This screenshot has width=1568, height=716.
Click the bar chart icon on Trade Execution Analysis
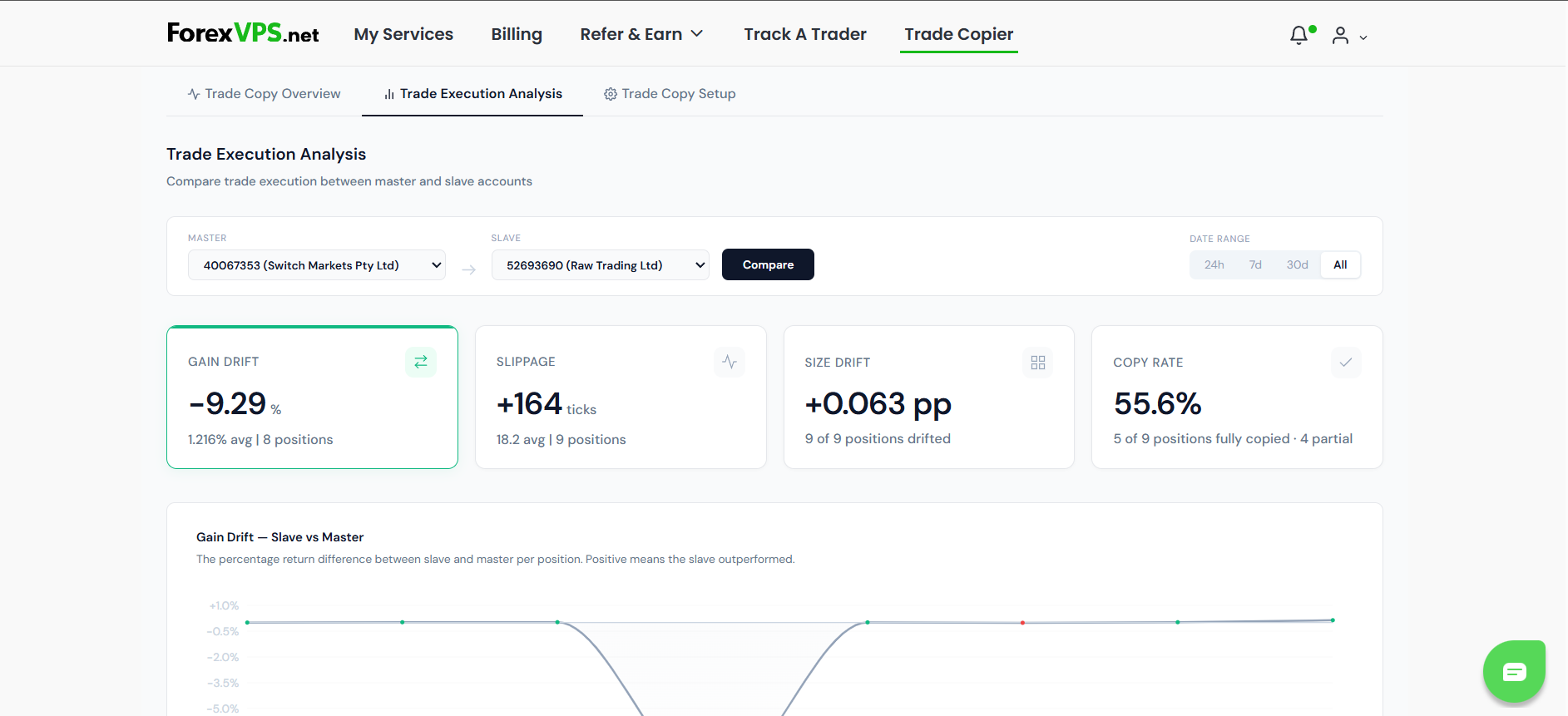(x=389, y=94)
